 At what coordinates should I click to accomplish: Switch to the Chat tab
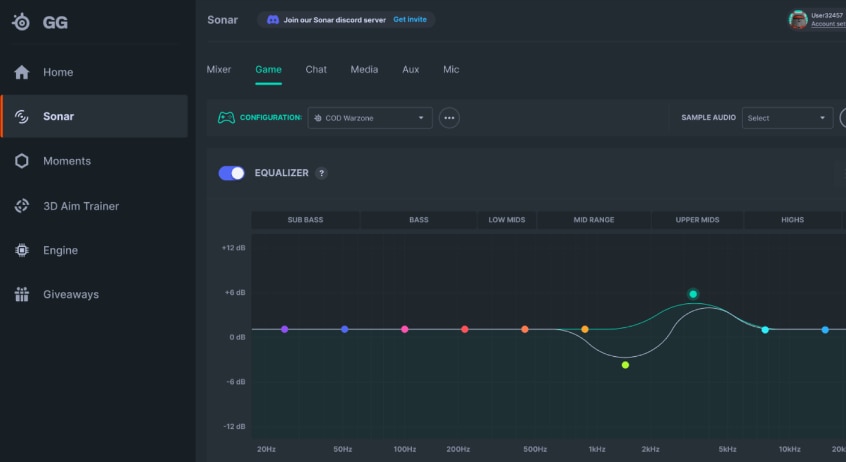point(316,69)
